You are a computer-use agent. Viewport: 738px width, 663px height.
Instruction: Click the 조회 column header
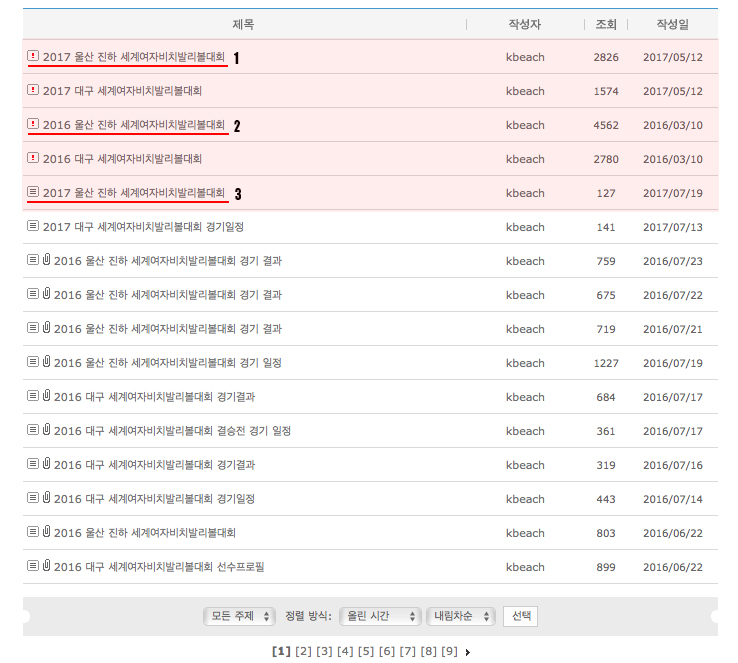(606, 24)
